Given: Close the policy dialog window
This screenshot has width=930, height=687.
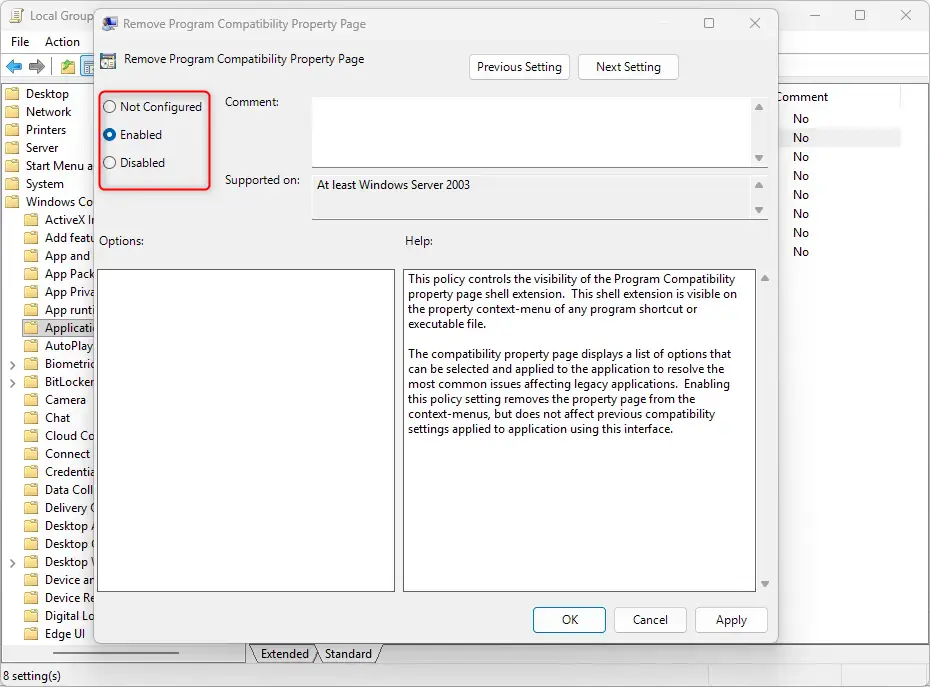Looking at the screenshot, I should click(x=754, y=23).
